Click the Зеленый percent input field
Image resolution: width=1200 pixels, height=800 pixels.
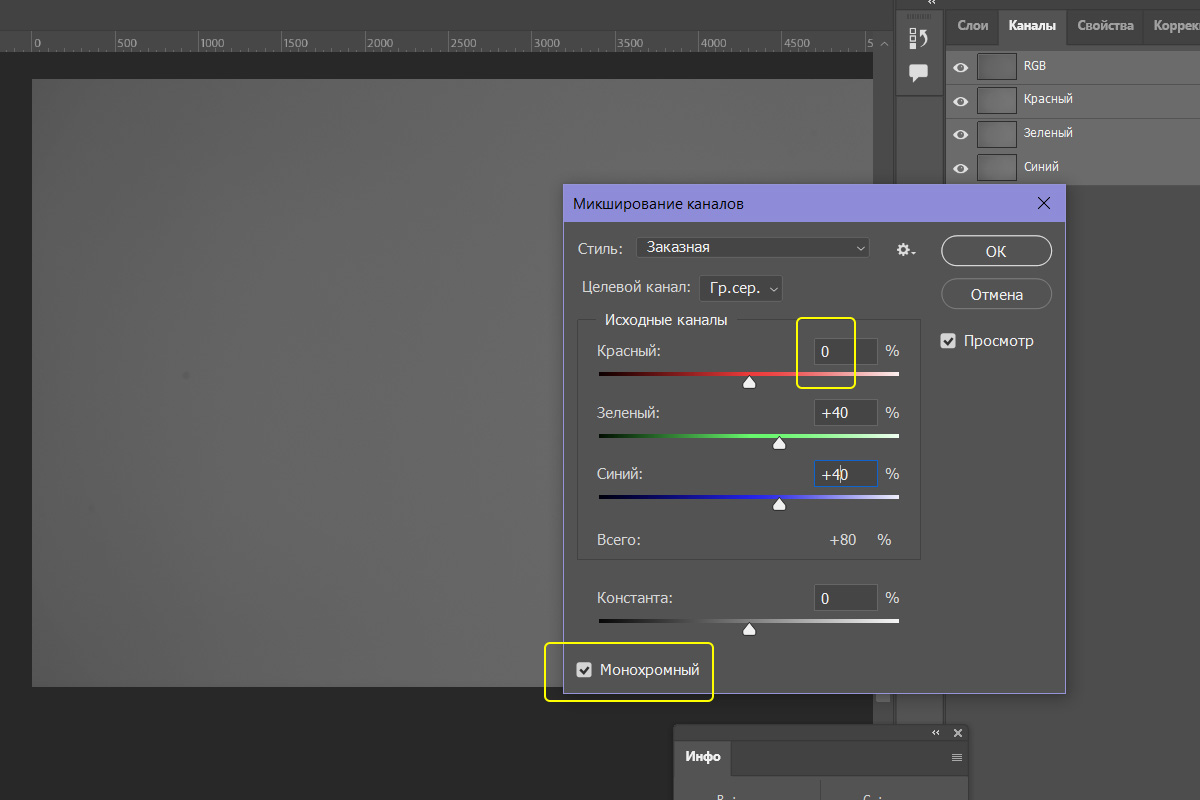(x=846, y=412)
